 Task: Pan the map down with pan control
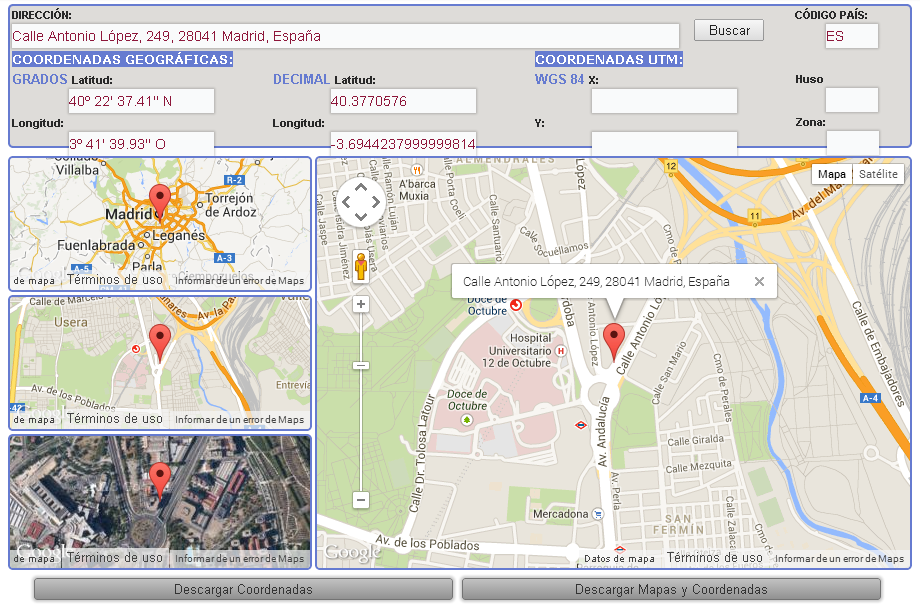click(x=361, y=217)
